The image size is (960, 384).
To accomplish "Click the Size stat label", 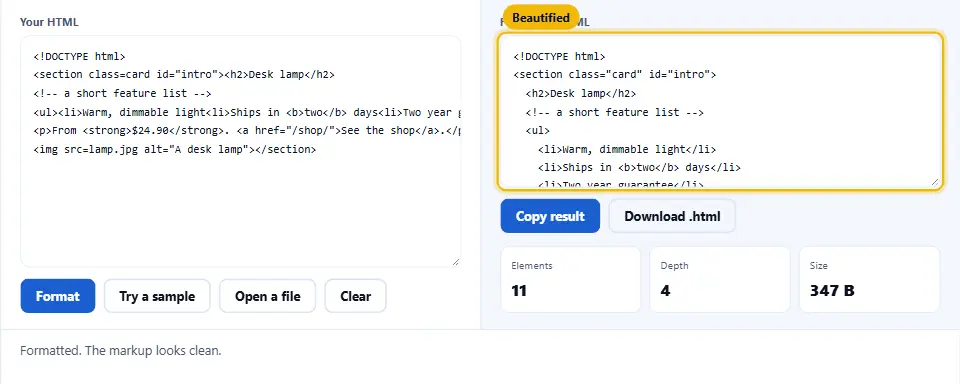I will click(x=819, y=266).
